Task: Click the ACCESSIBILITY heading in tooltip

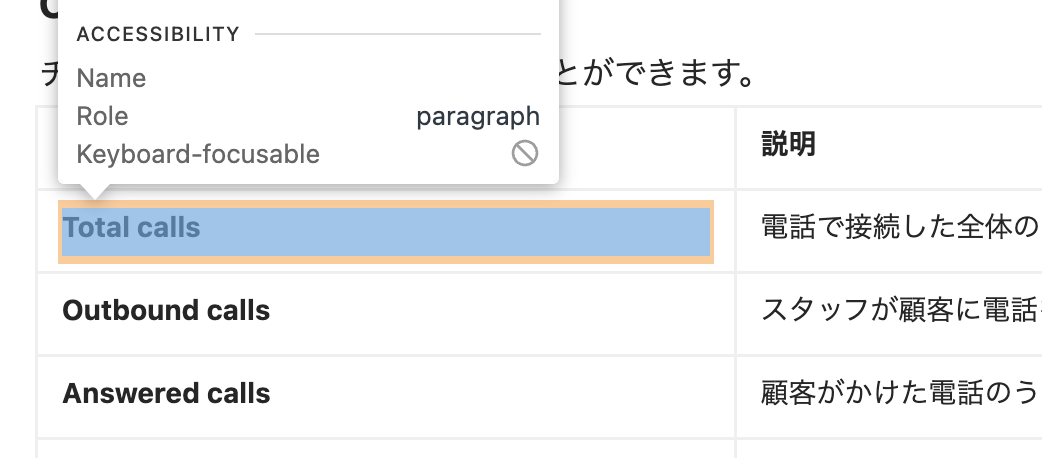Action: (158, 35)
